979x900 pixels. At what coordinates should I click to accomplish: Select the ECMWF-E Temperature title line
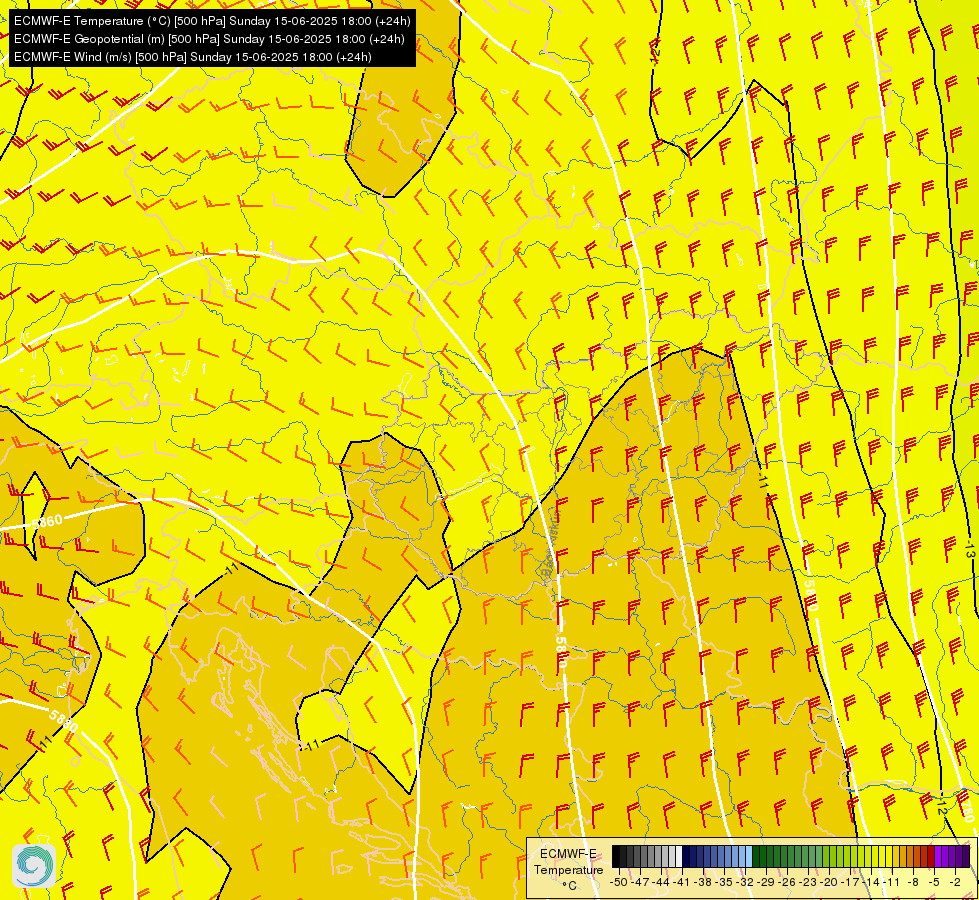click(212, 21)
